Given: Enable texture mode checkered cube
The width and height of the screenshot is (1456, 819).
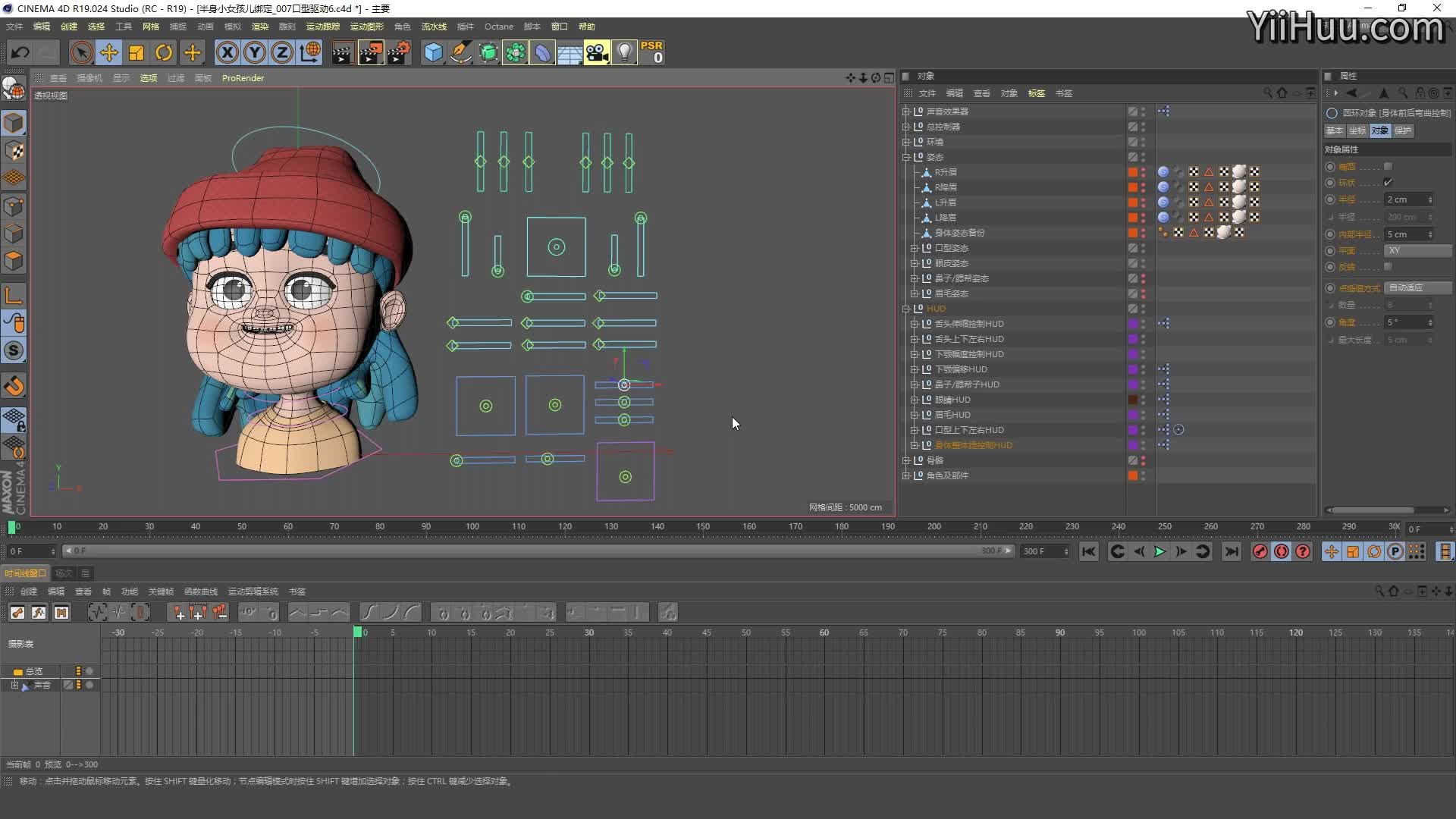Looking at the screenshot, I should click(x=14, y=150).
